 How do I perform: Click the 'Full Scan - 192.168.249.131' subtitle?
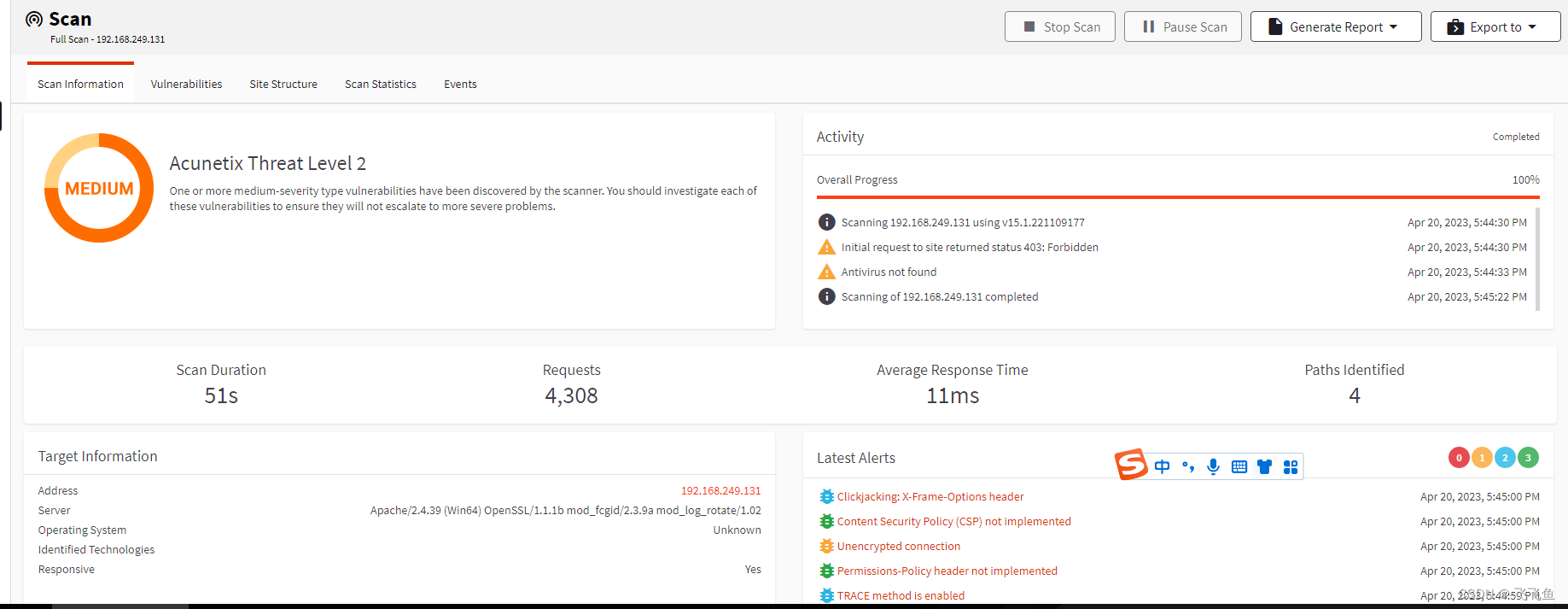click(x=108, y=39)
